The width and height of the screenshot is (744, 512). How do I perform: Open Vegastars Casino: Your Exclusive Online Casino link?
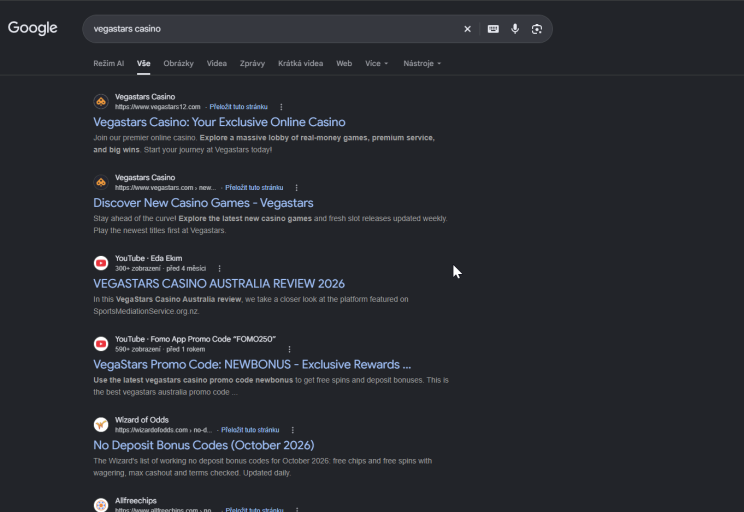point(219,122)
